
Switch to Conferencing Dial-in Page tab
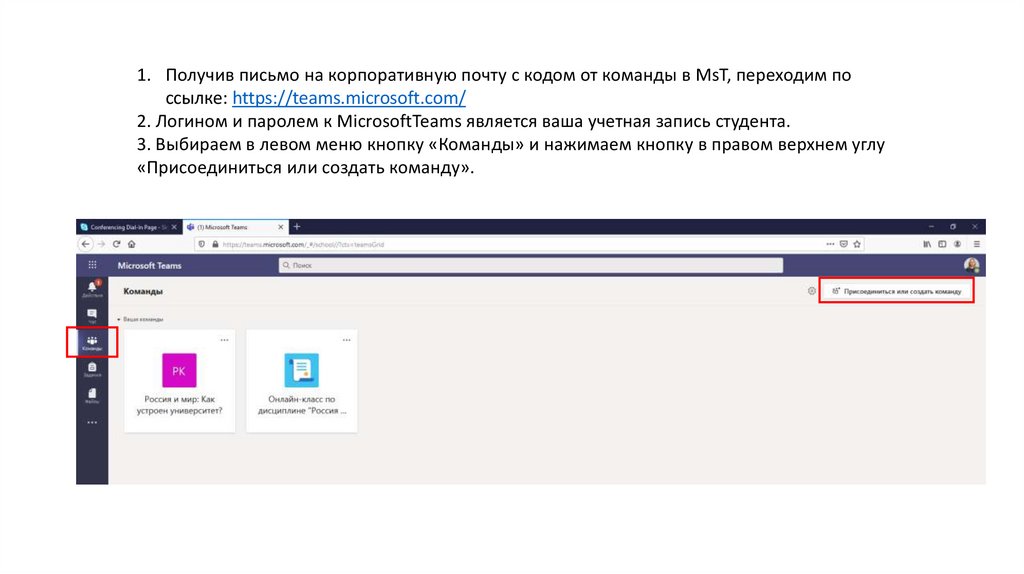[124, 227]
